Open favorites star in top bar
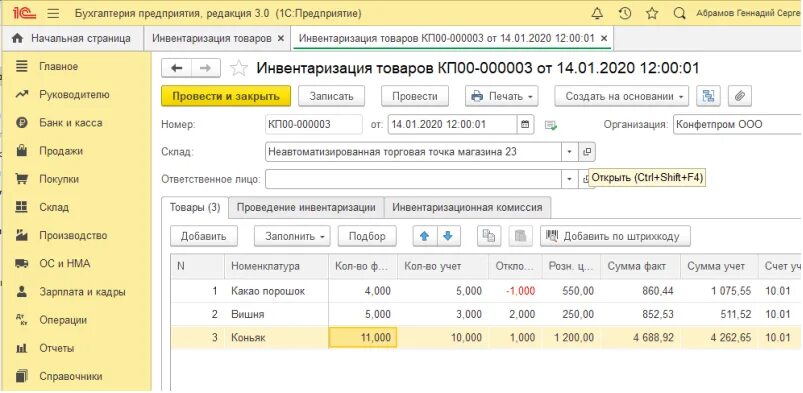Image resolution: width=803 pixels, height=393 pixels. coord(652,14)
